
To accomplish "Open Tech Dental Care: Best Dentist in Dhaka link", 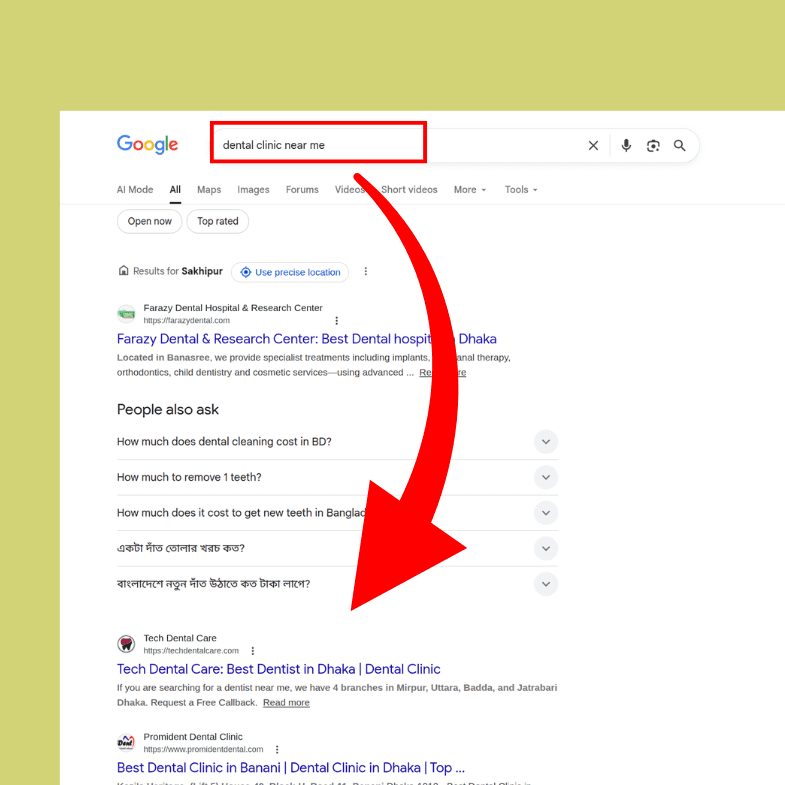I will (x=278, y=669).
